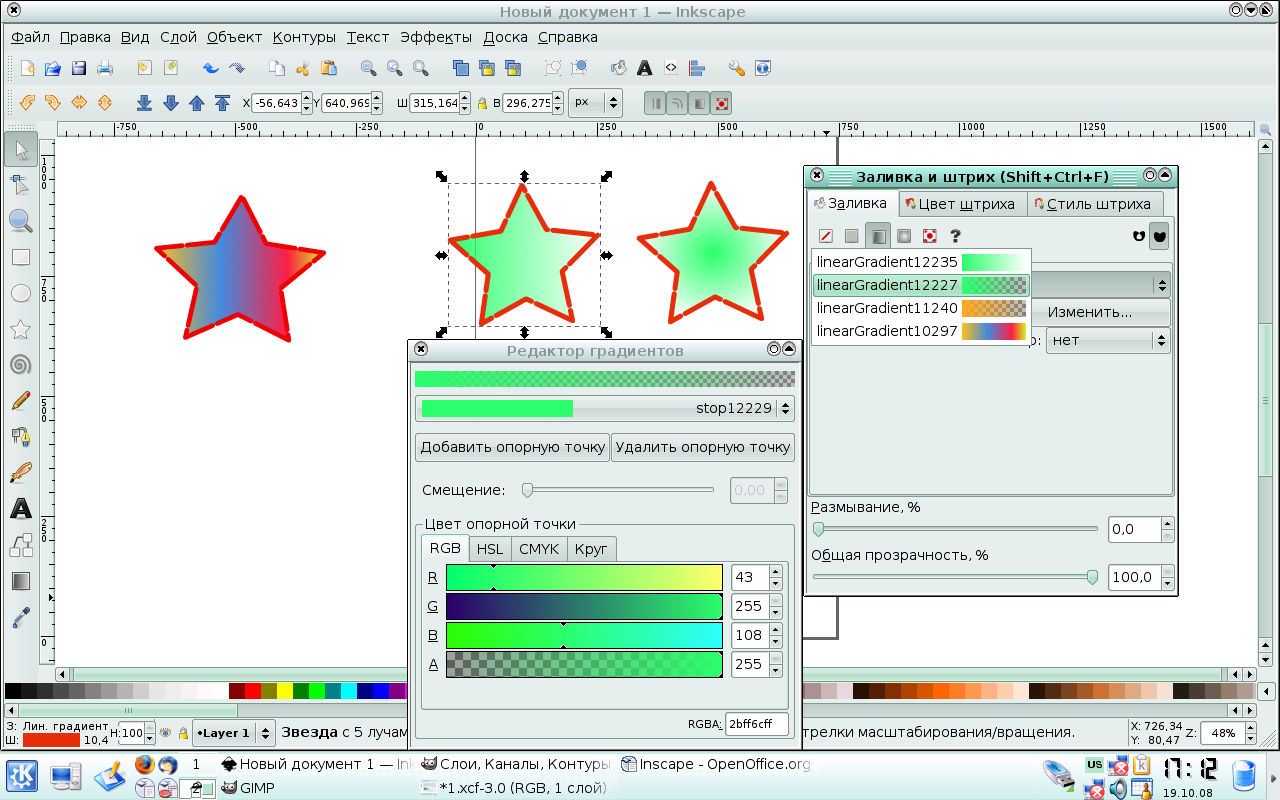
Task: Activate the Calligraphy pen tool
Action: [20, 472]
